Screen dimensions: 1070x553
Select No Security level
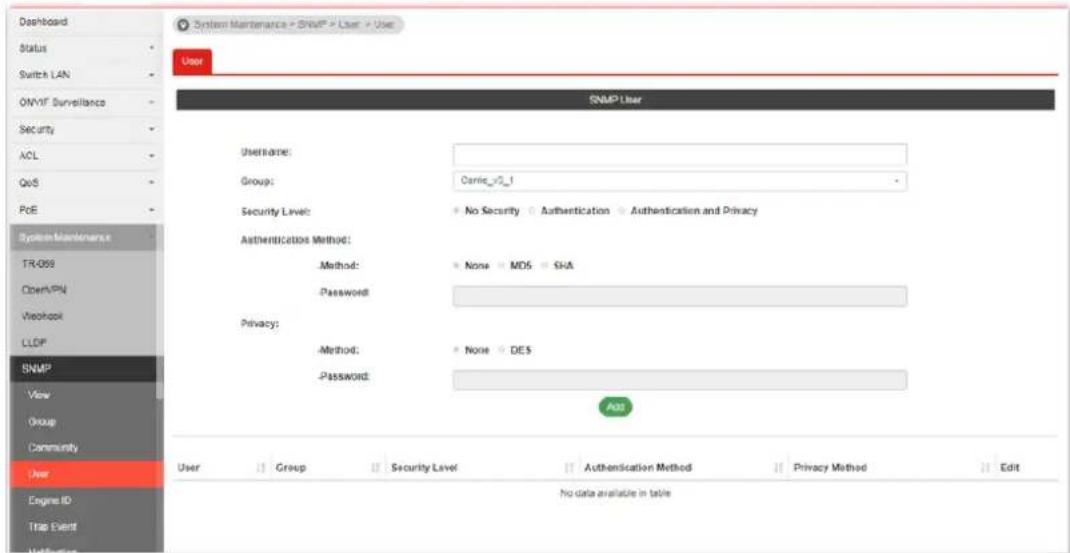(x=455, y=212)
